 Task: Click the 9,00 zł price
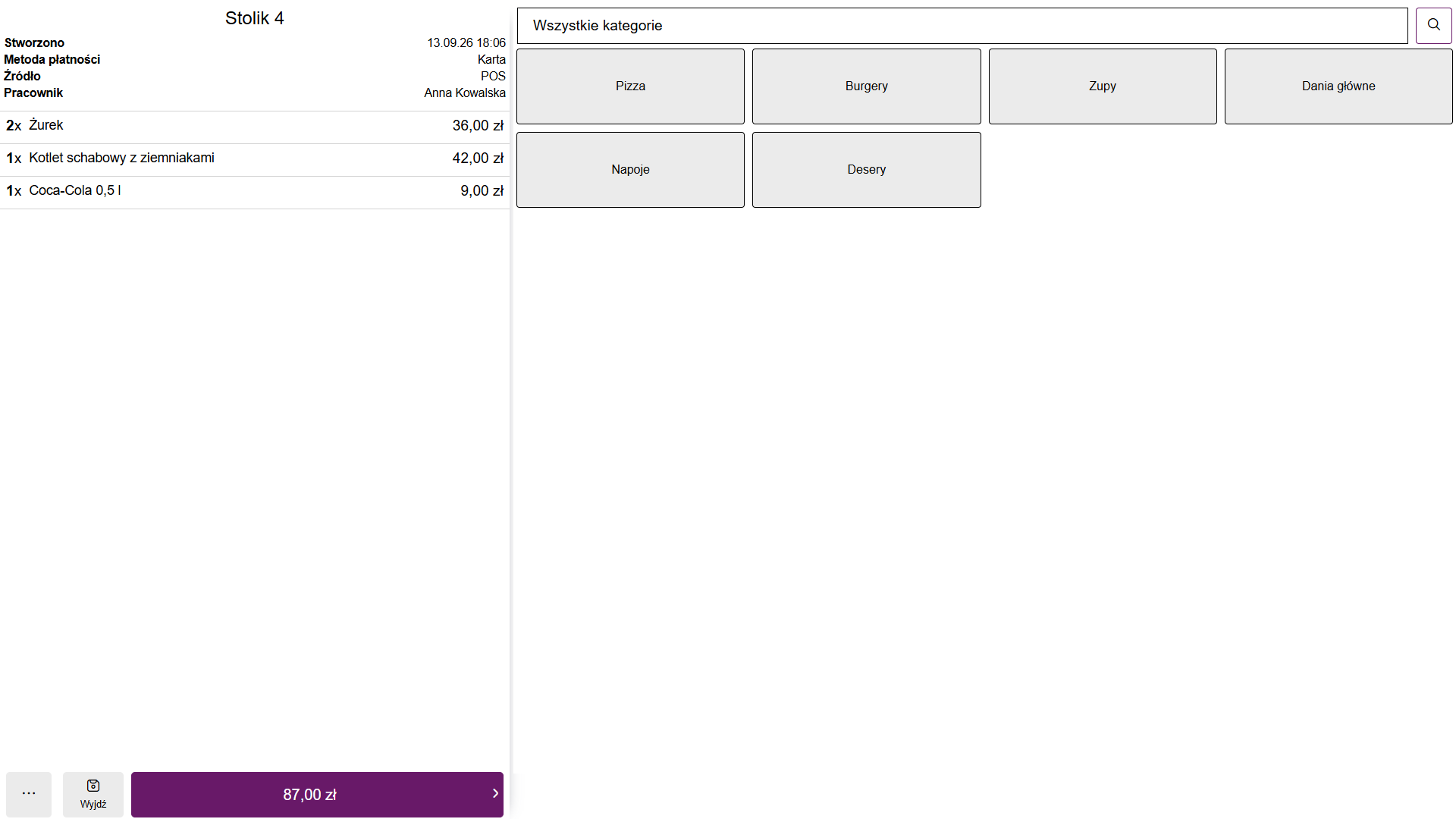coord(482,191)
